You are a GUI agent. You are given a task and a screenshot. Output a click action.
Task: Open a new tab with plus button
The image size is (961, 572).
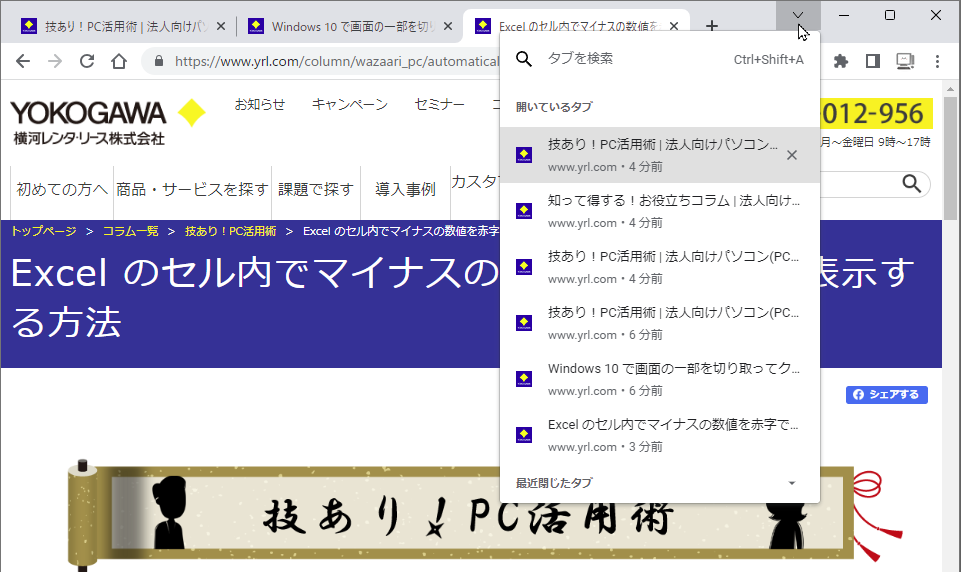(712, 26)
